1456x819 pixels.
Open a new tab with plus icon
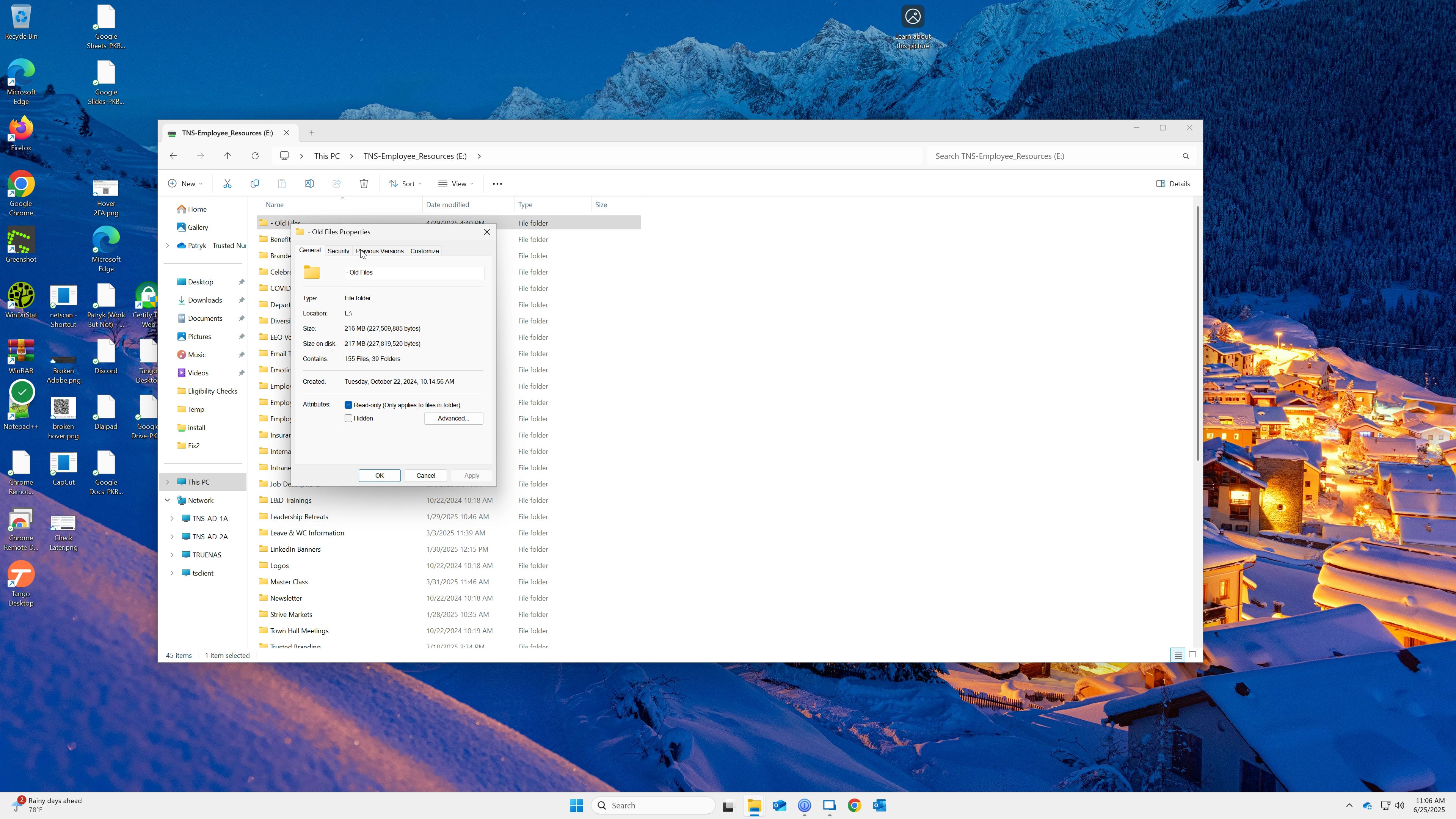(x=311, y=133)
